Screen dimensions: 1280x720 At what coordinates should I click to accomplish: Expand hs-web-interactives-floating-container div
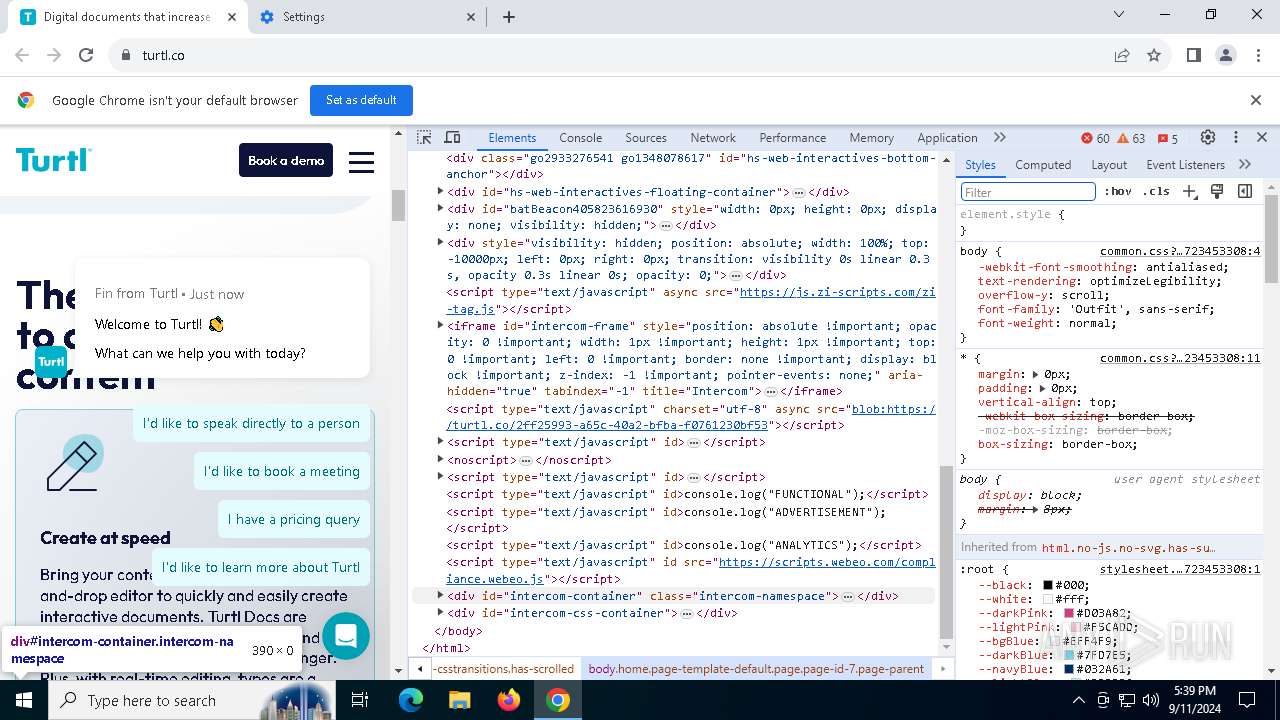[441, 192]
